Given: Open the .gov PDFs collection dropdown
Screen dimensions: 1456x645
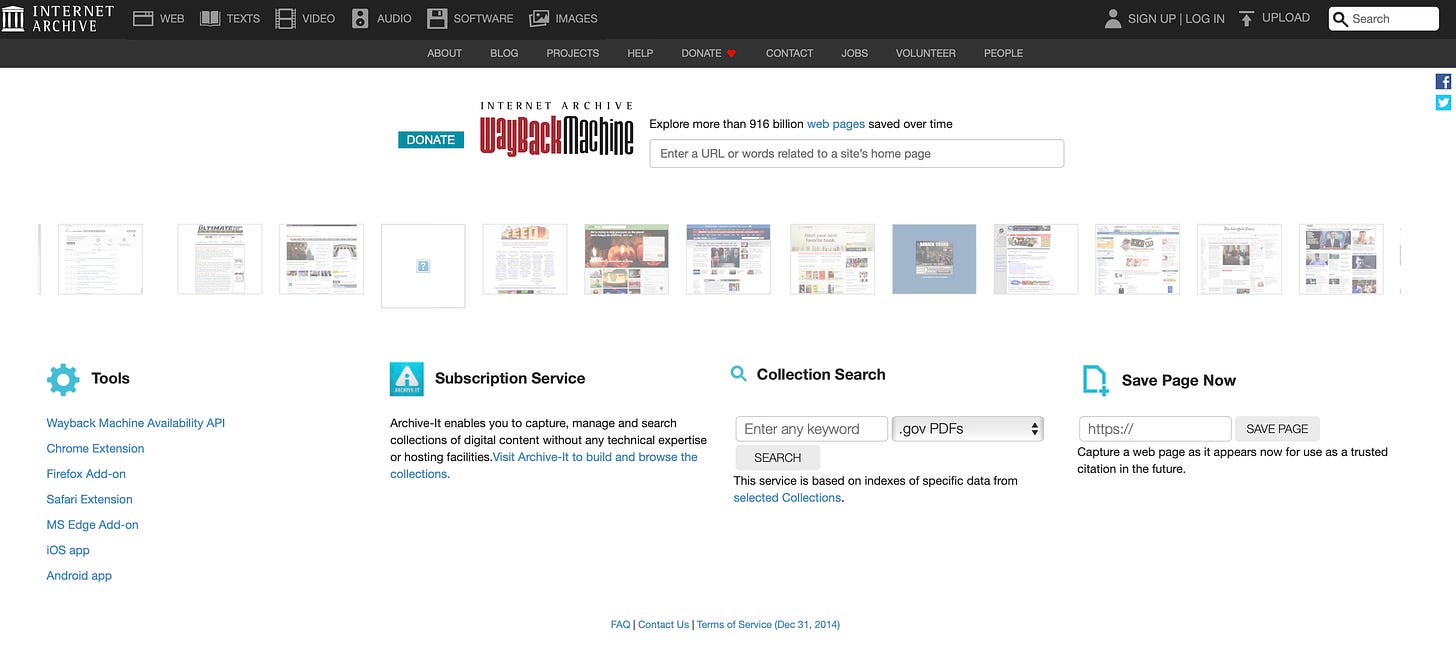Looking at the screenshot, I should pos(968,429).
